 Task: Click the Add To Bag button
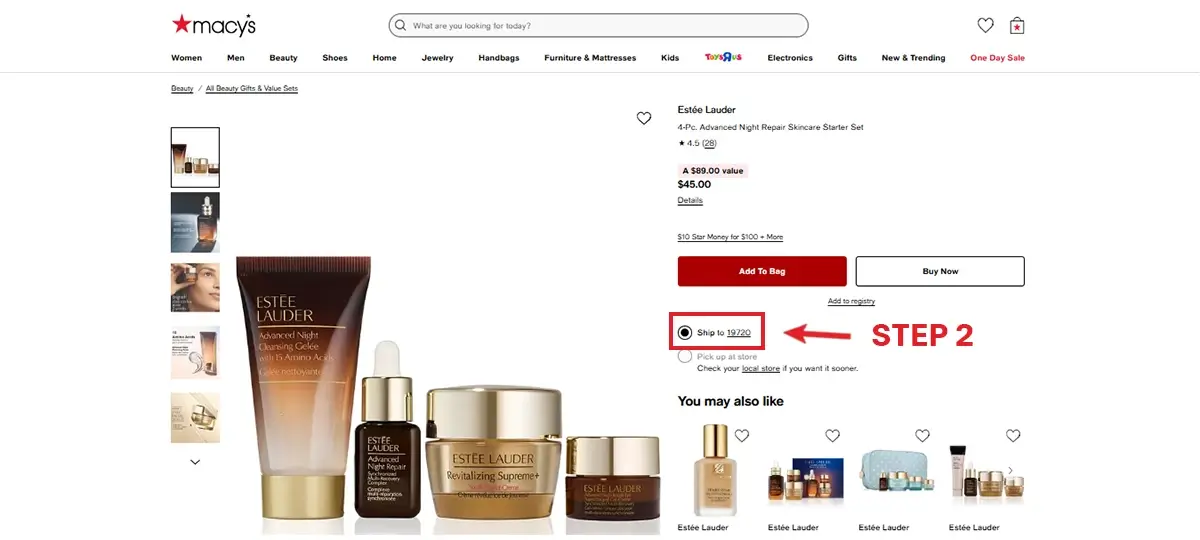coord(762,271)
